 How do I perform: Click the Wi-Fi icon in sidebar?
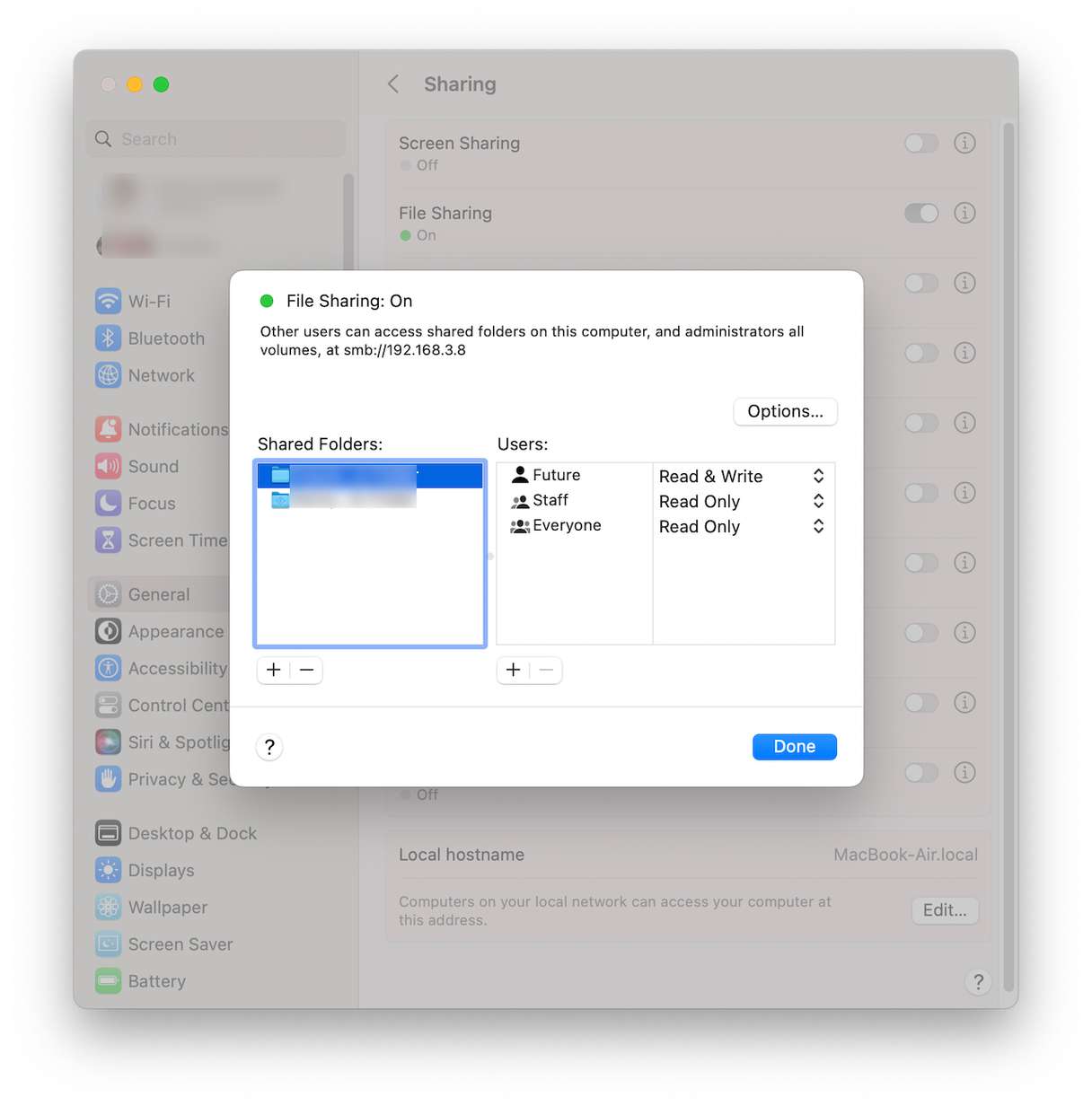click(108, 301)
